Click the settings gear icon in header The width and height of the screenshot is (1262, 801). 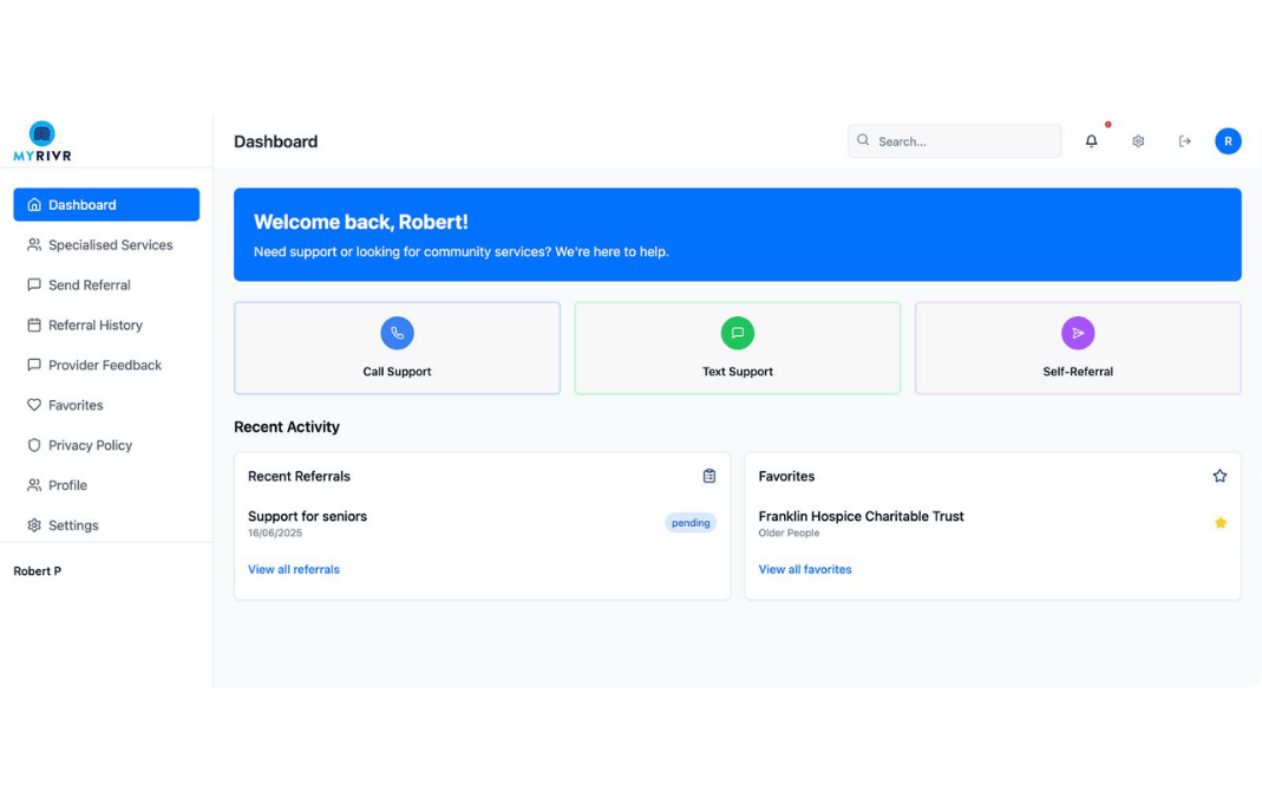[1138, 142]
